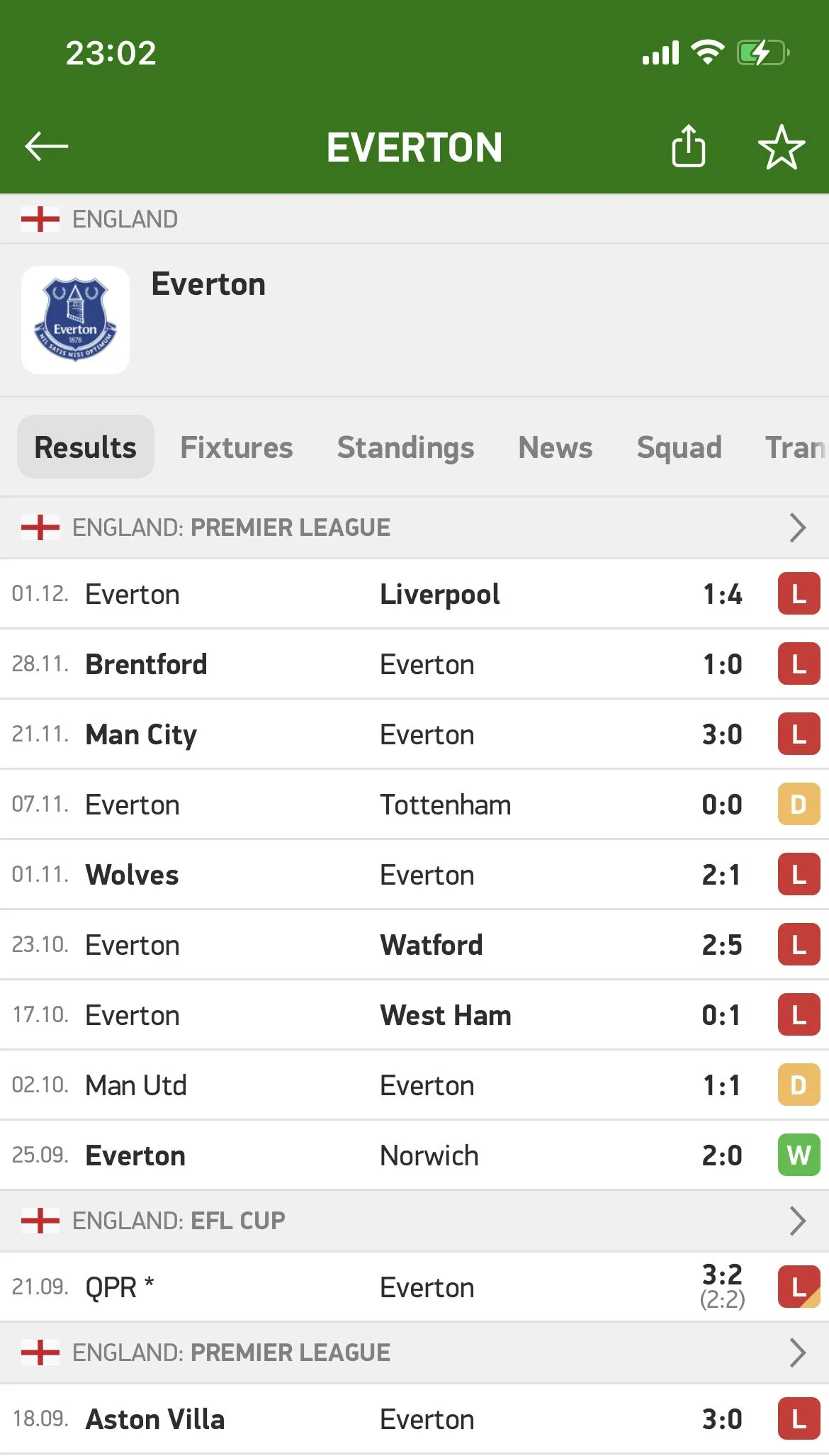Open the News tab
The image size is (829, 1456).
coord(556,447)
